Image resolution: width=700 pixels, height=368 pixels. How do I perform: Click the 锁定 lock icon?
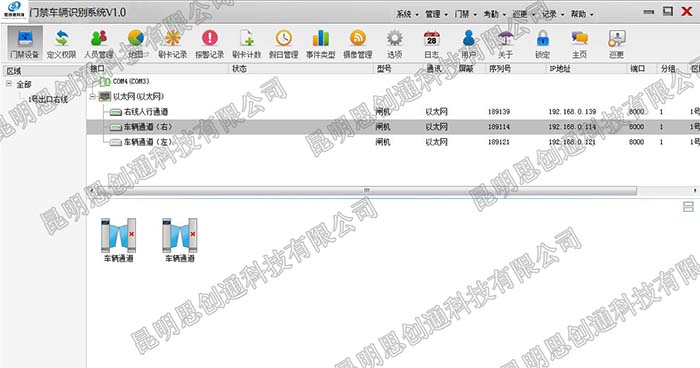click(542, 43)
